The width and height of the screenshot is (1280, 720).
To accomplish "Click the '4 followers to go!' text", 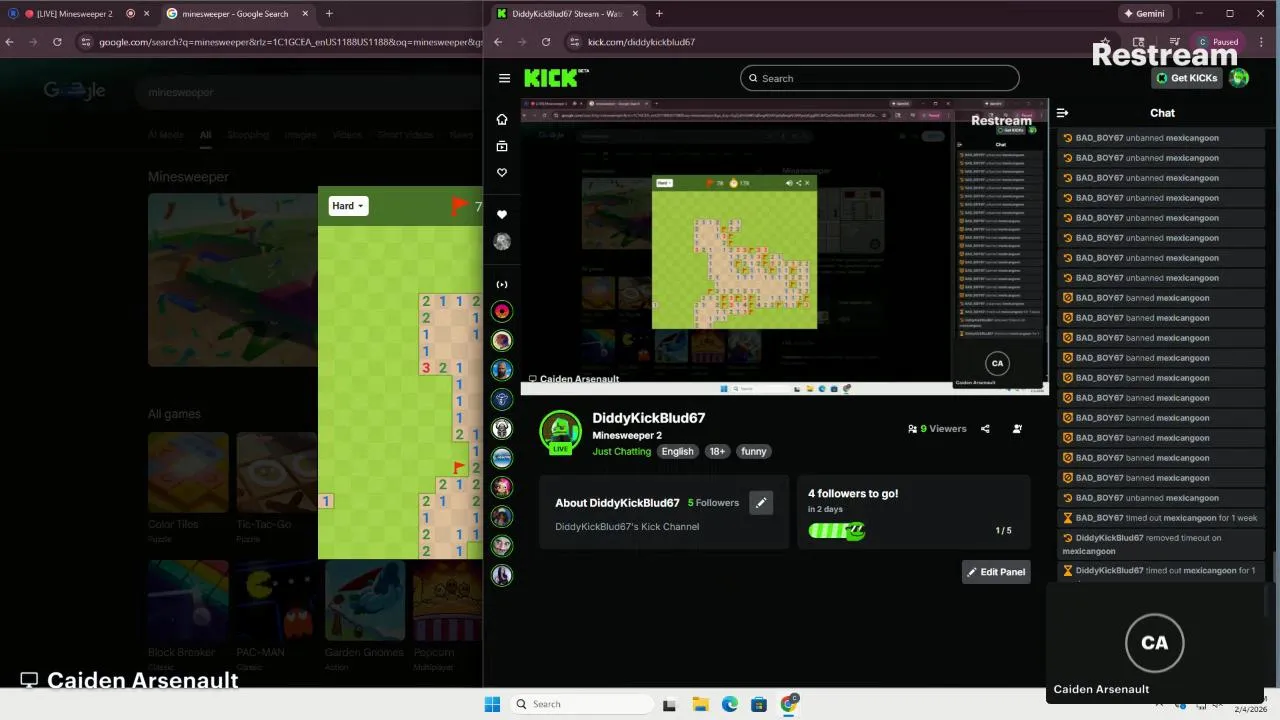I will point(853,494).
